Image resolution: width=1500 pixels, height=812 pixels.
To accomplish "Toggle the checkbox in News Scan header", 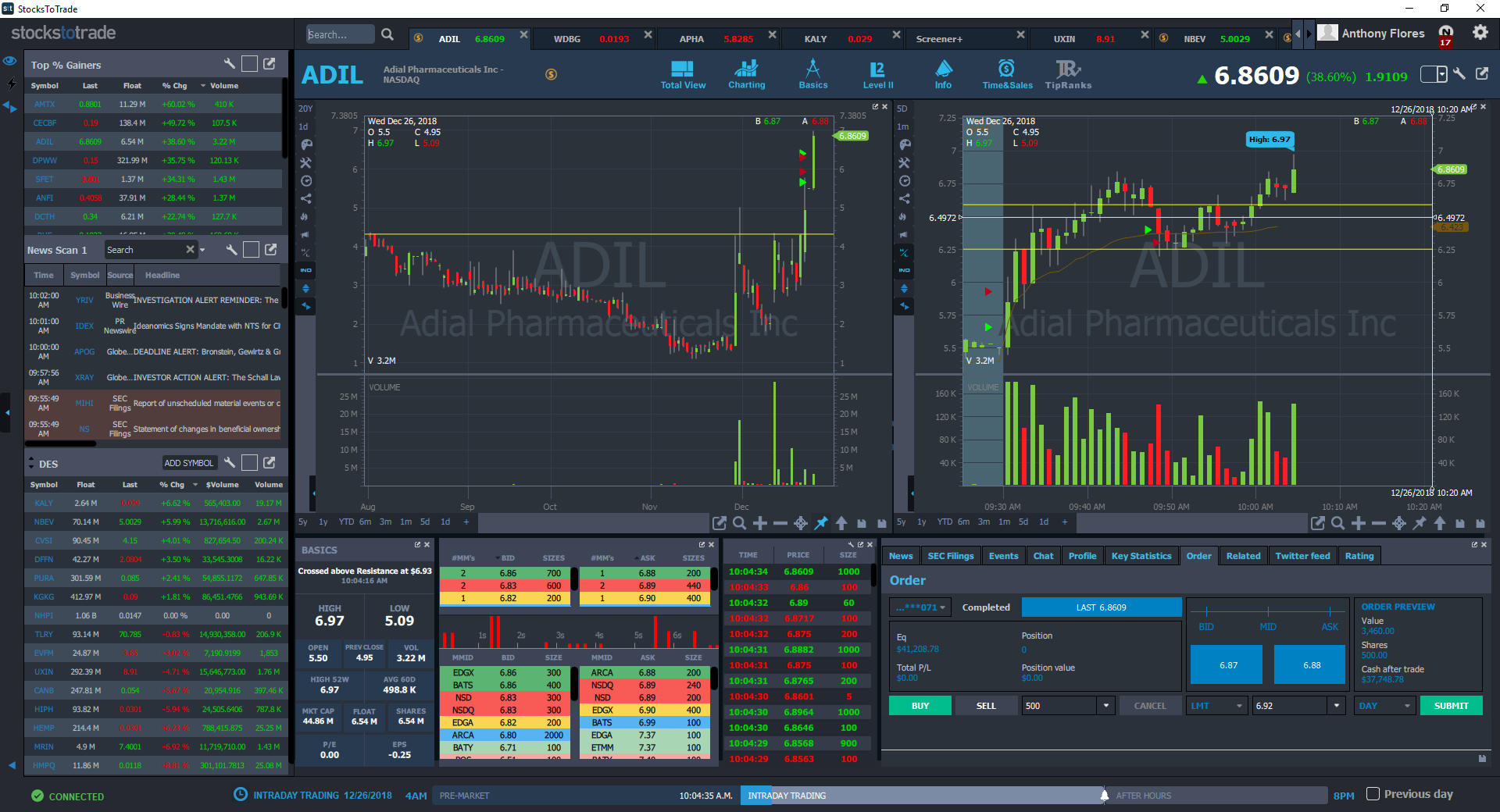I will 251,249.
